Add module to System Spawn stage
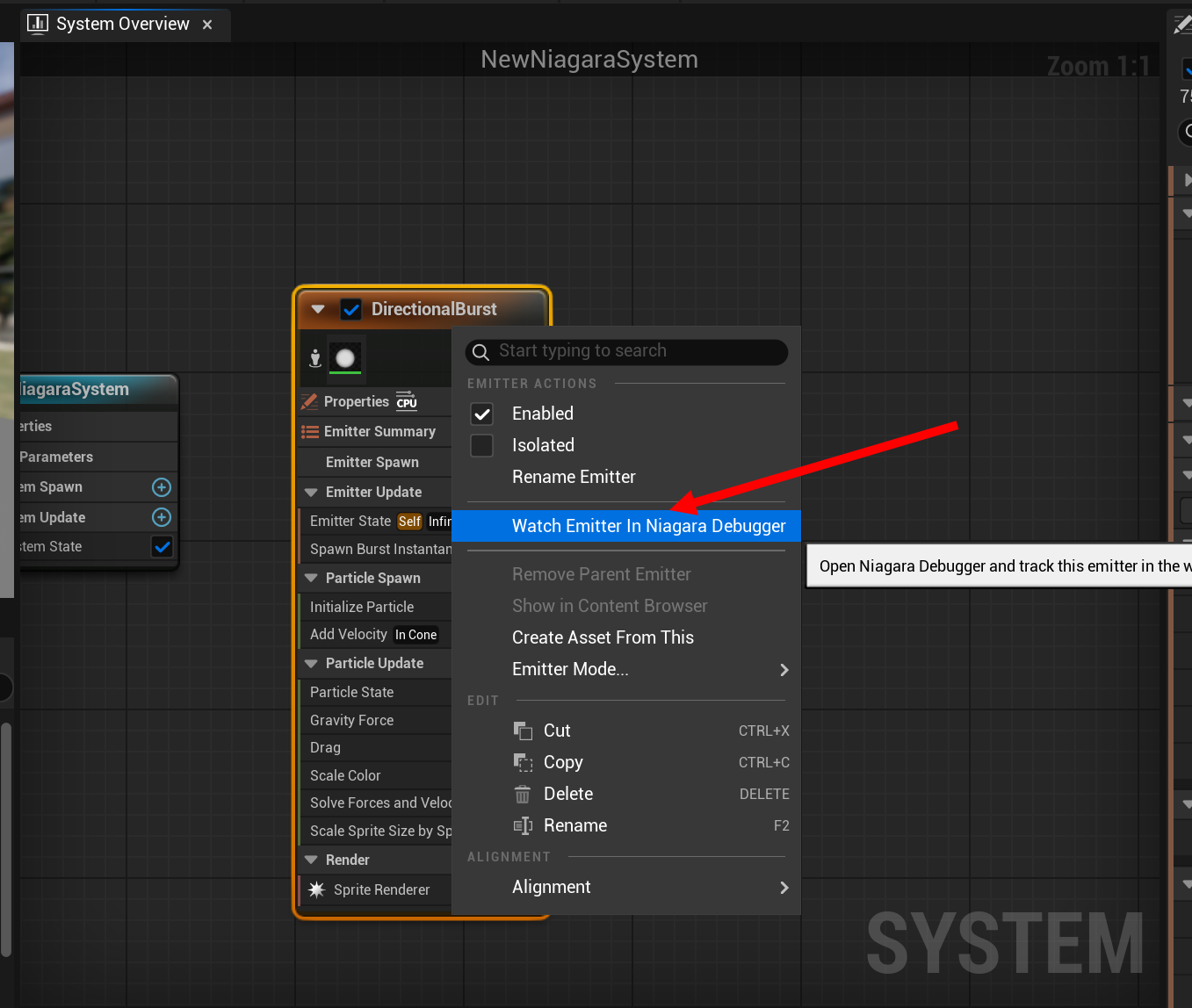Viewport: 1192px width, 1008px height. 162,487
